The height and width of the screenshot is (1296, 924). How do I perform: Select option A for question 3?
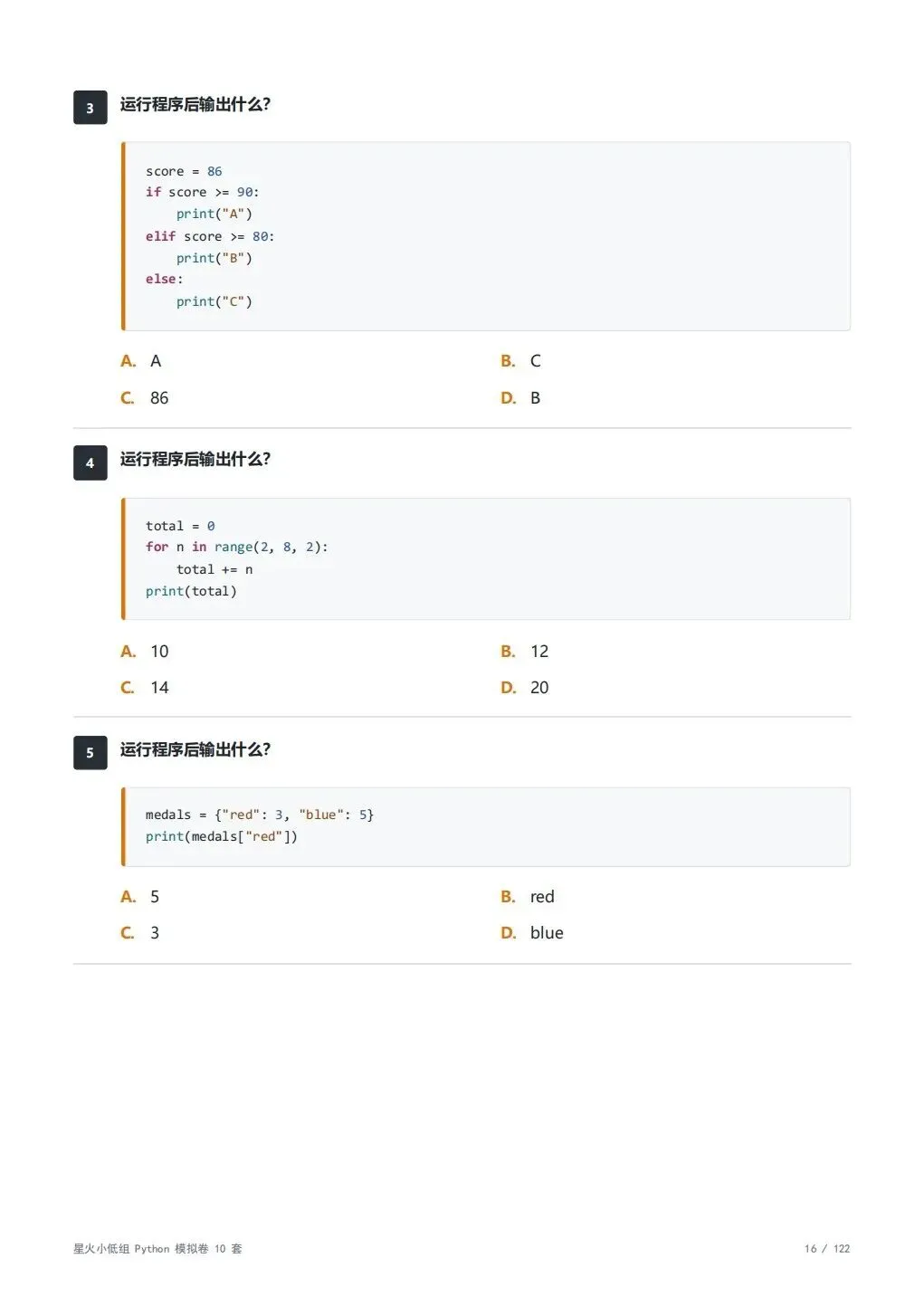[x=141, y=361]
